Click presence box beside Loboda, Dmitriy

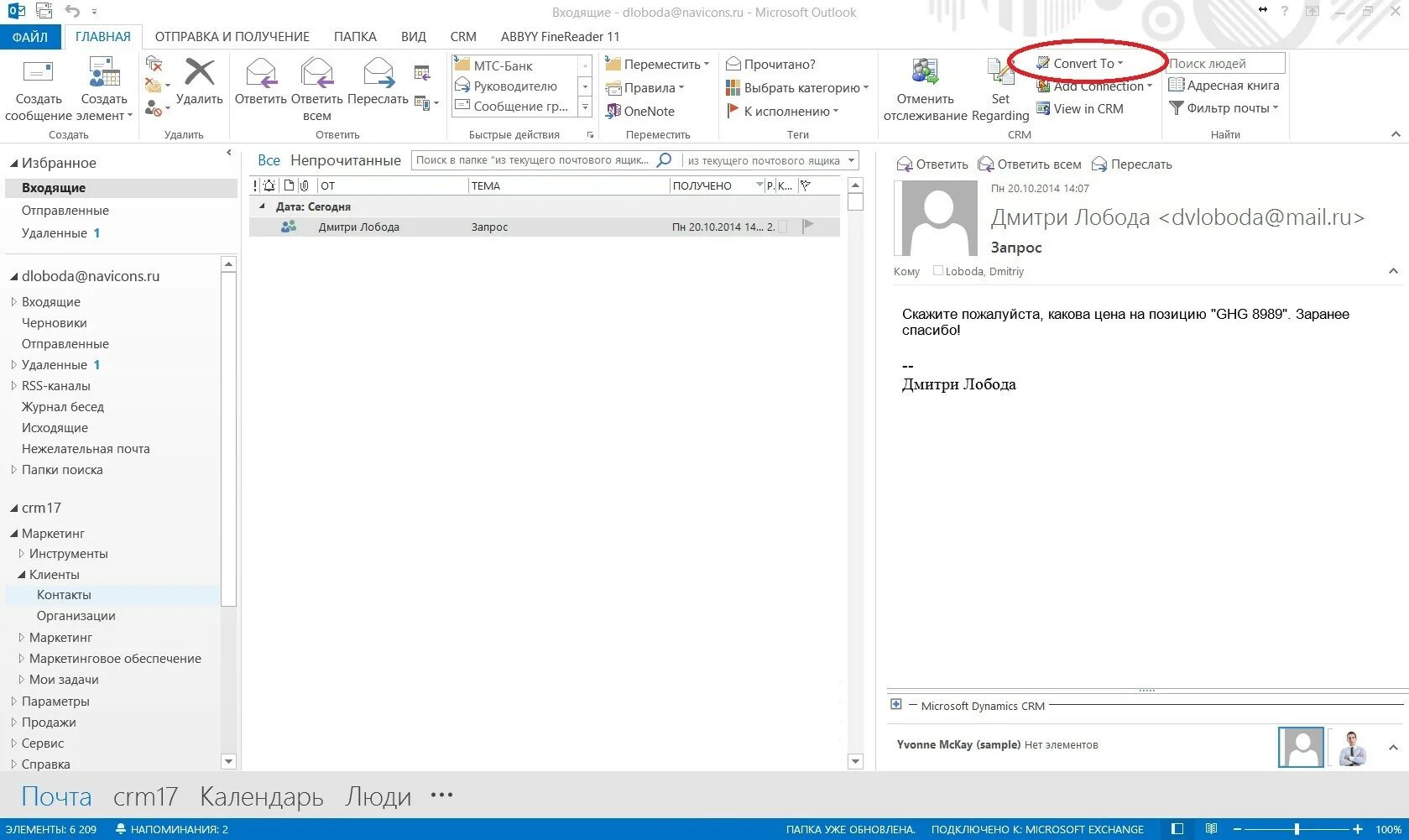click(938, 270)
